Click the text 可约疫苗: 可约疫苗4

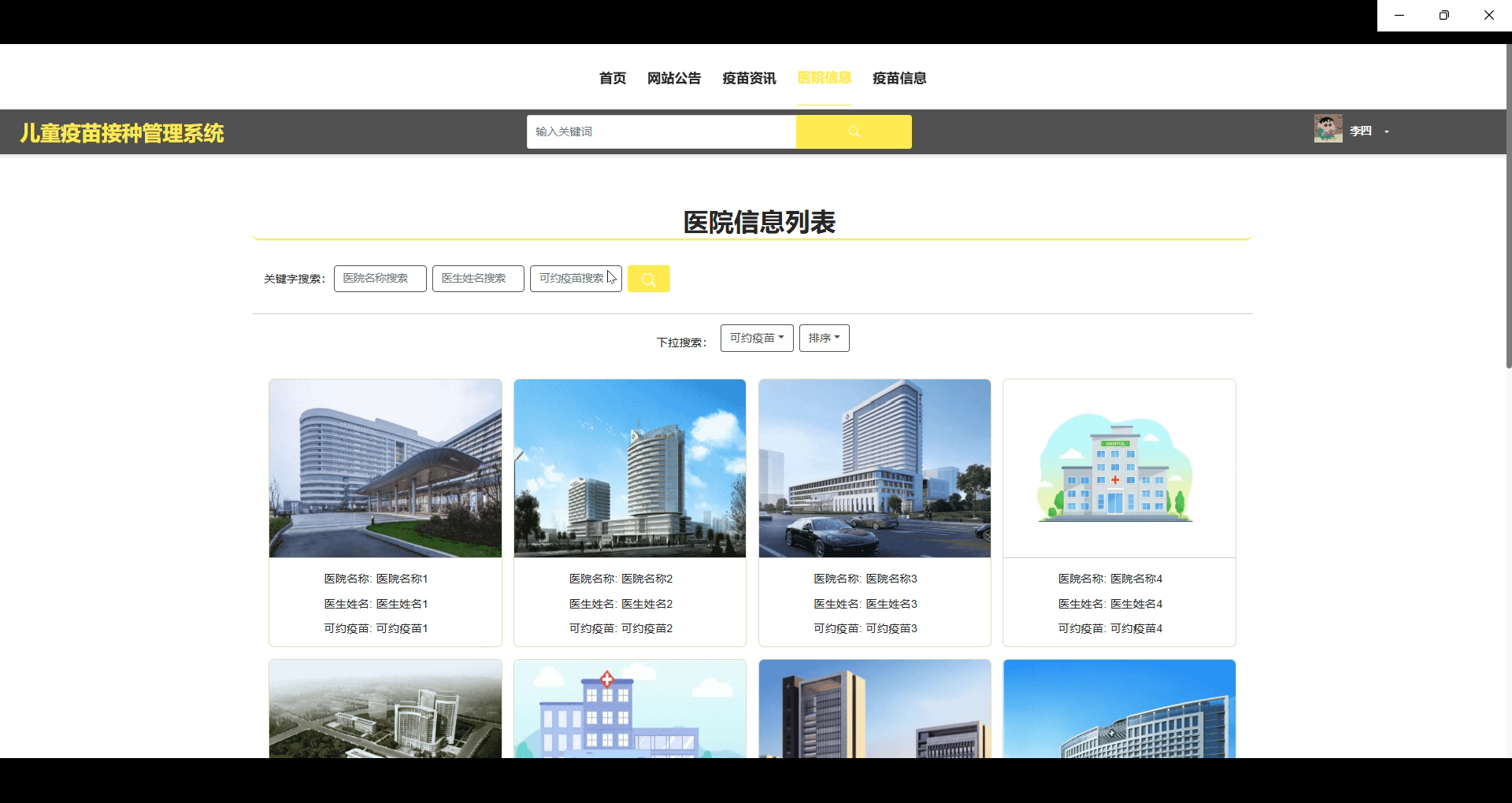[x=1110, y=628]
